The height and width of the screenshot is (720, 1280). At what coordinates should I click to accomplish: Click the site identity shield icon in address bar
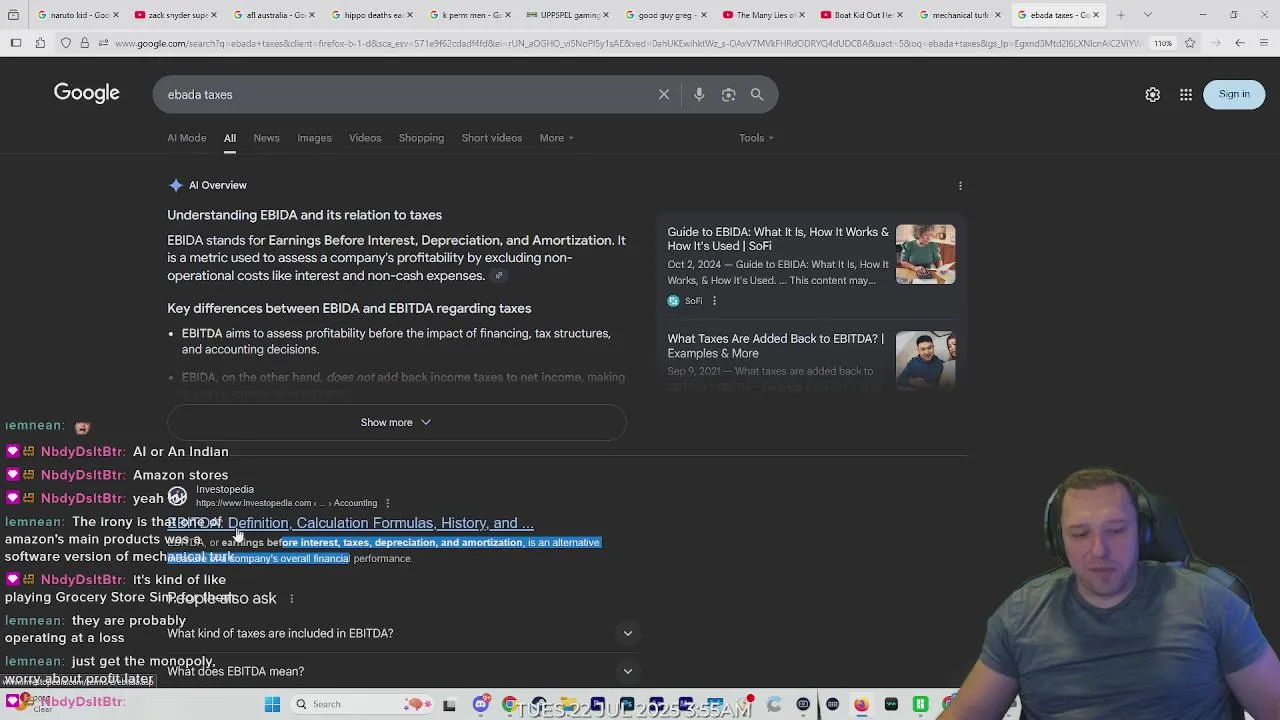tap(66, 43)
